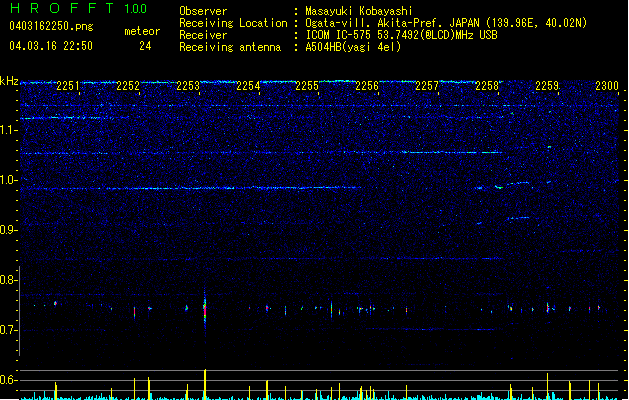Image resolution: width=629 pixels, height=400 pixels.
Task: Click the 2256 time marker
Action: click(367, 86)
